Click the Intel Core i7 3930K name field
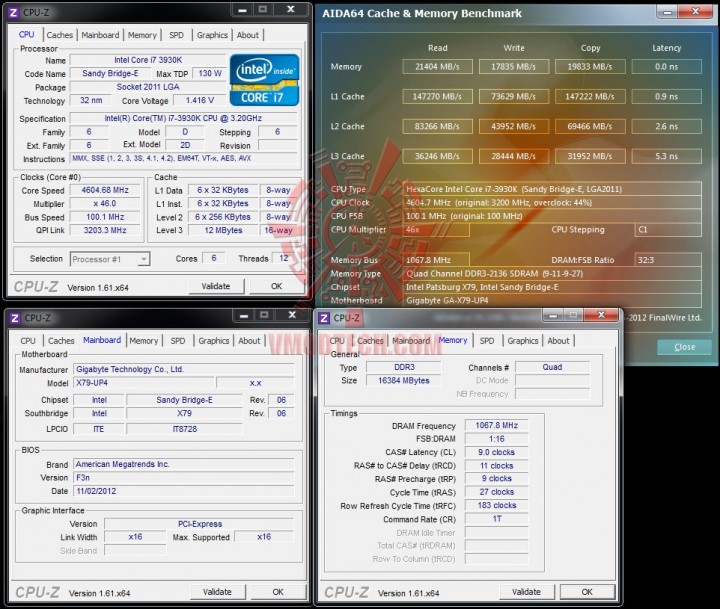The height and width of the screenshot is (609, 720). pos(148,60)
